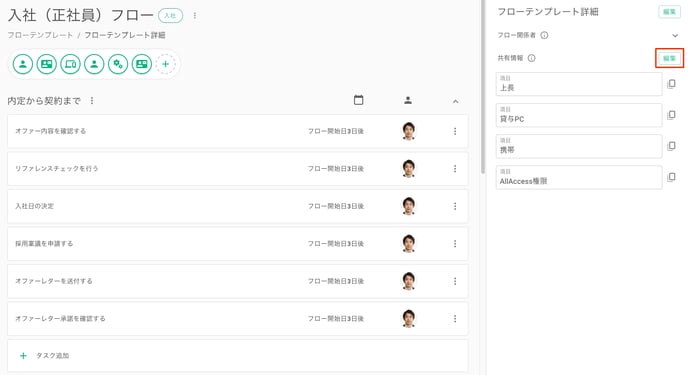Screen dimensions: 688x375
Task: Open the リファレンスチェックを行う task
Action: click(x=238, y=169)
